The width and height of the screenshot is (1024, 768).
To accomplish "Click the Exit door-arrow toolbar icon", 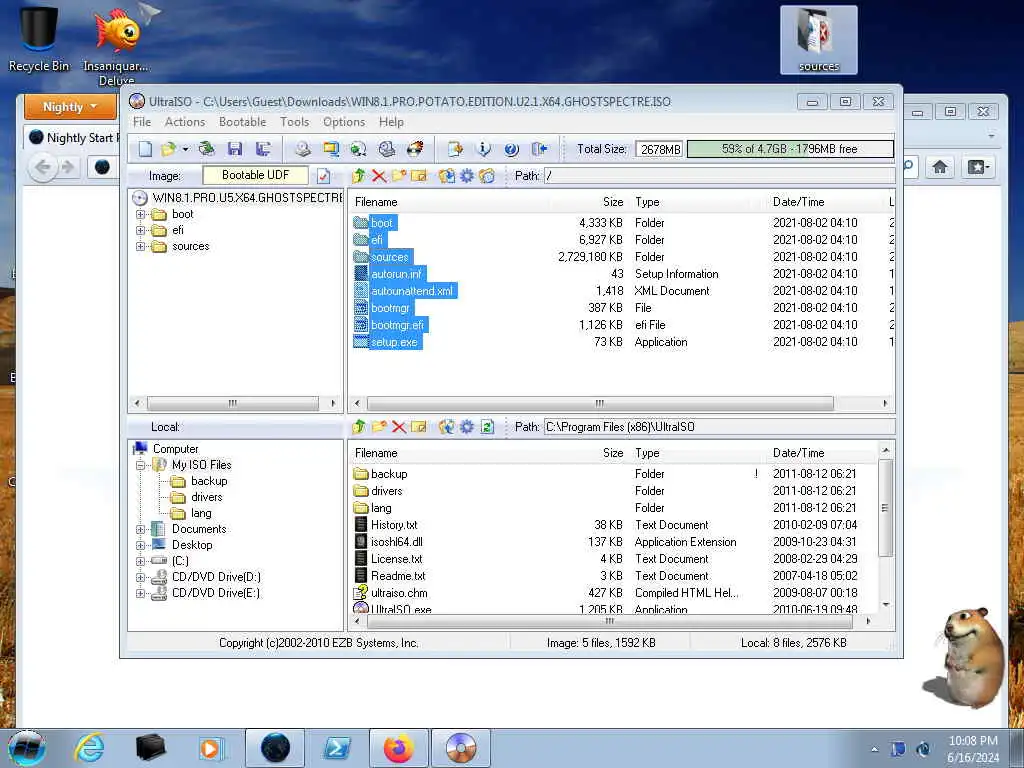I will 539,150.
